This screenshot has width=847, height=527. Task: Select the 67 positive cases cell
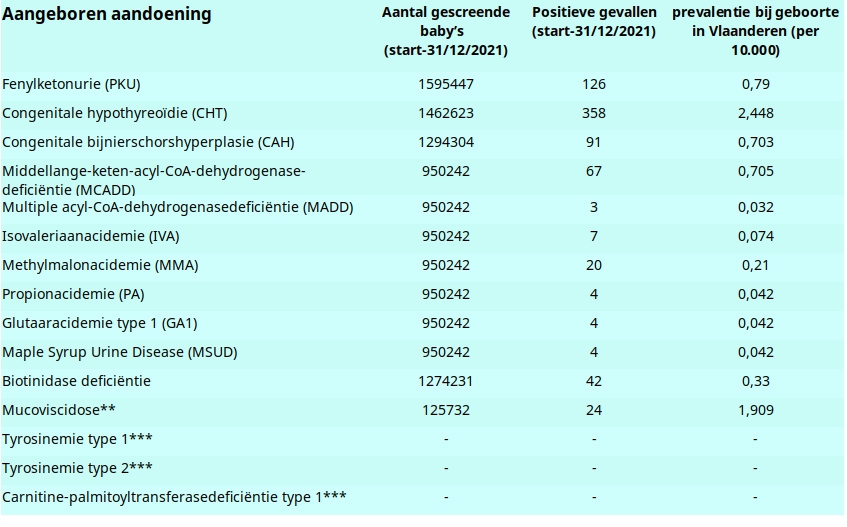tap(594, 172)
